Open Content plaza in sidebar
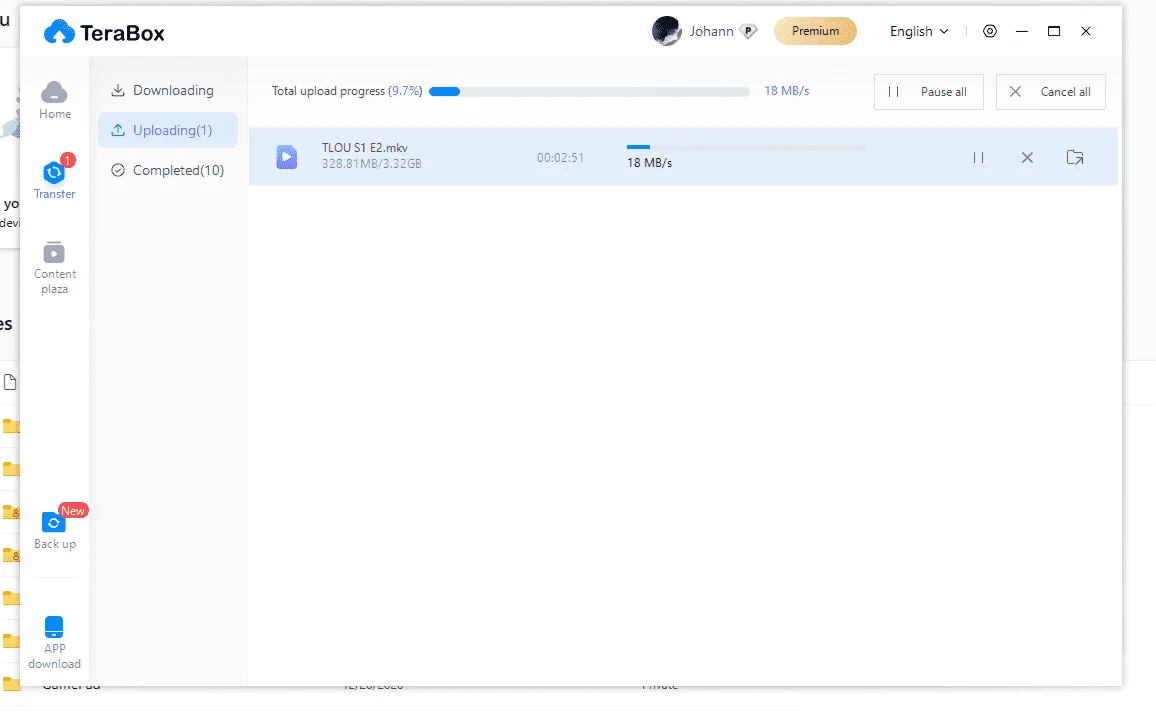 click(55, 268)
